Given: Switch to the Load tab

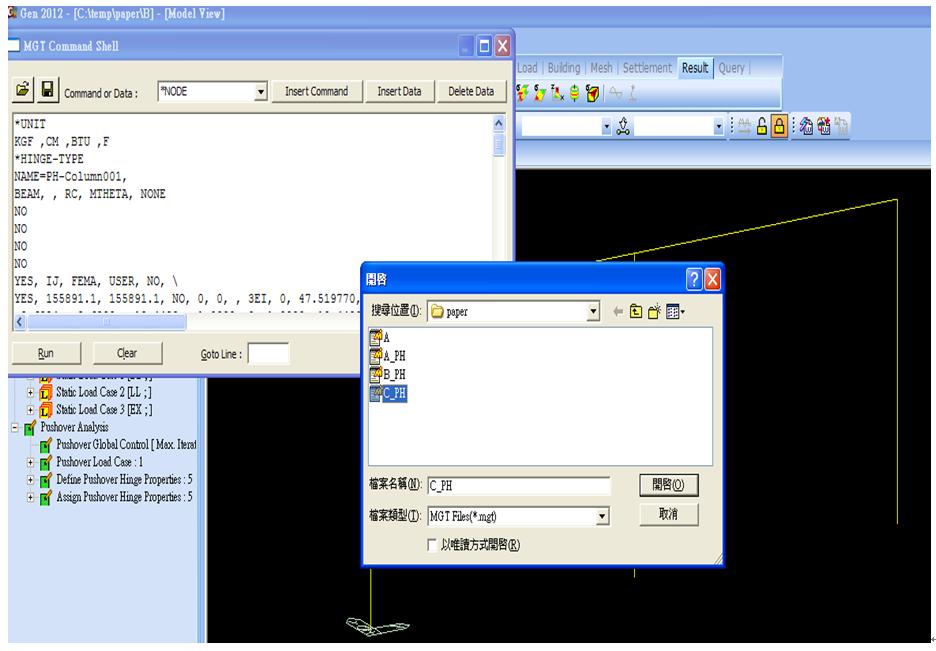Looking at the screenshot, I should pyautogui.click(x=527, y=68).
